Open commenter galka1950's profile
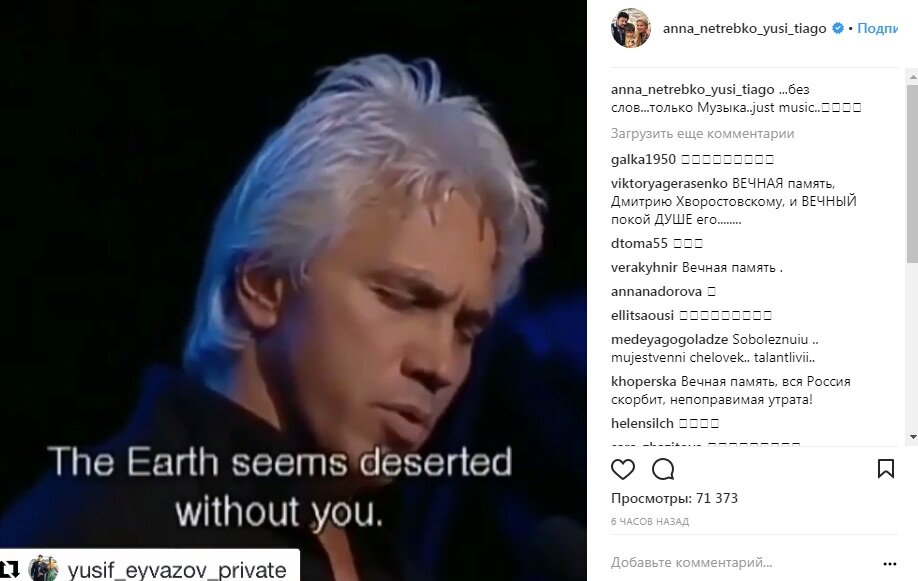 (x=643, y=159)
